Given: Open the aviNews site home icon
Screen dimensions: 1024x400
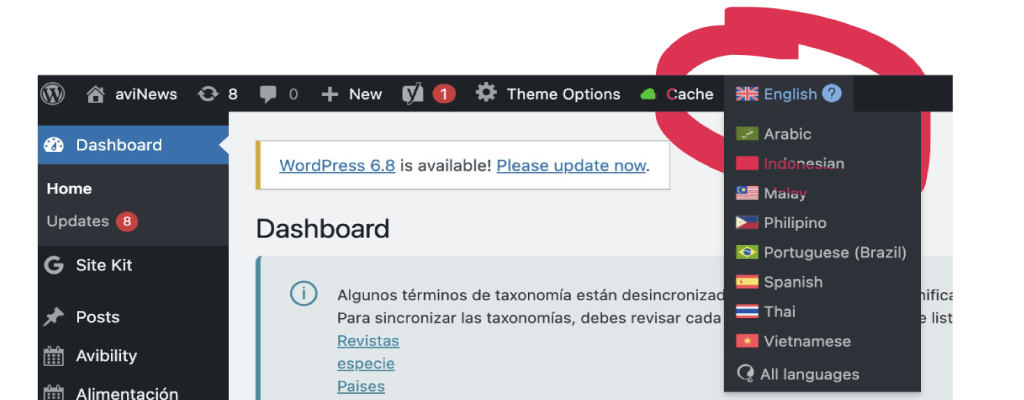Looking at the screenshot, I should click(96, 94).
